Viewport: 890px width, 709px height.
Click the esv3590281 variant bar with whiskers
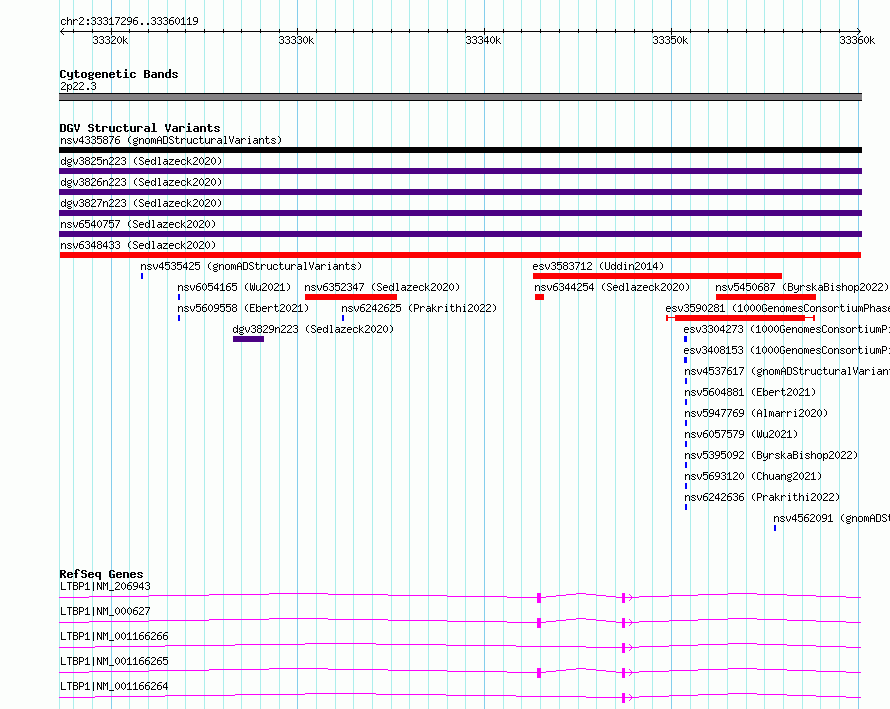coord(740,318)
